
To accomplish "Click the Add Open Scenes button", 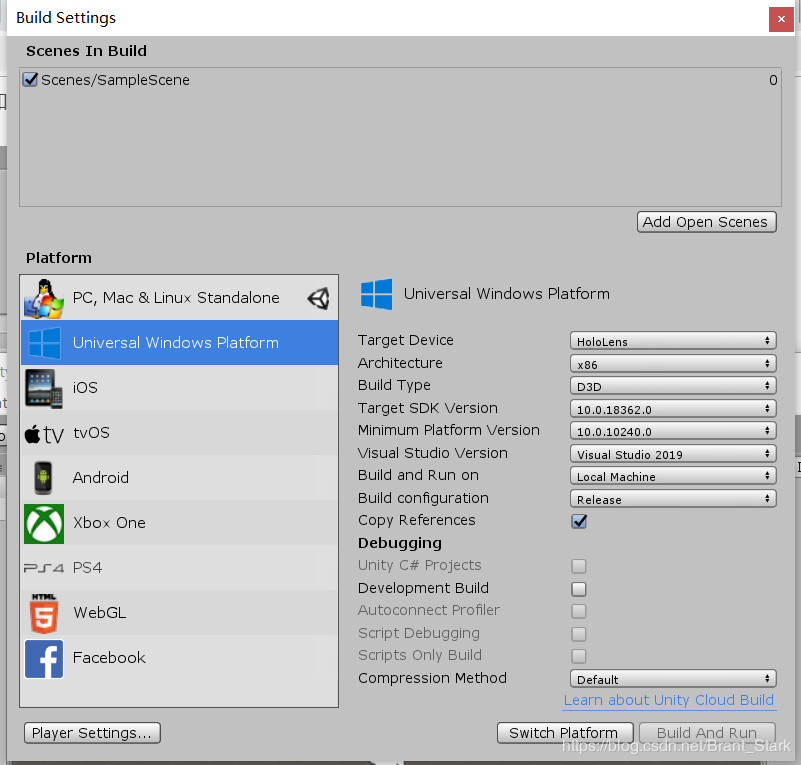I will 706,222.
